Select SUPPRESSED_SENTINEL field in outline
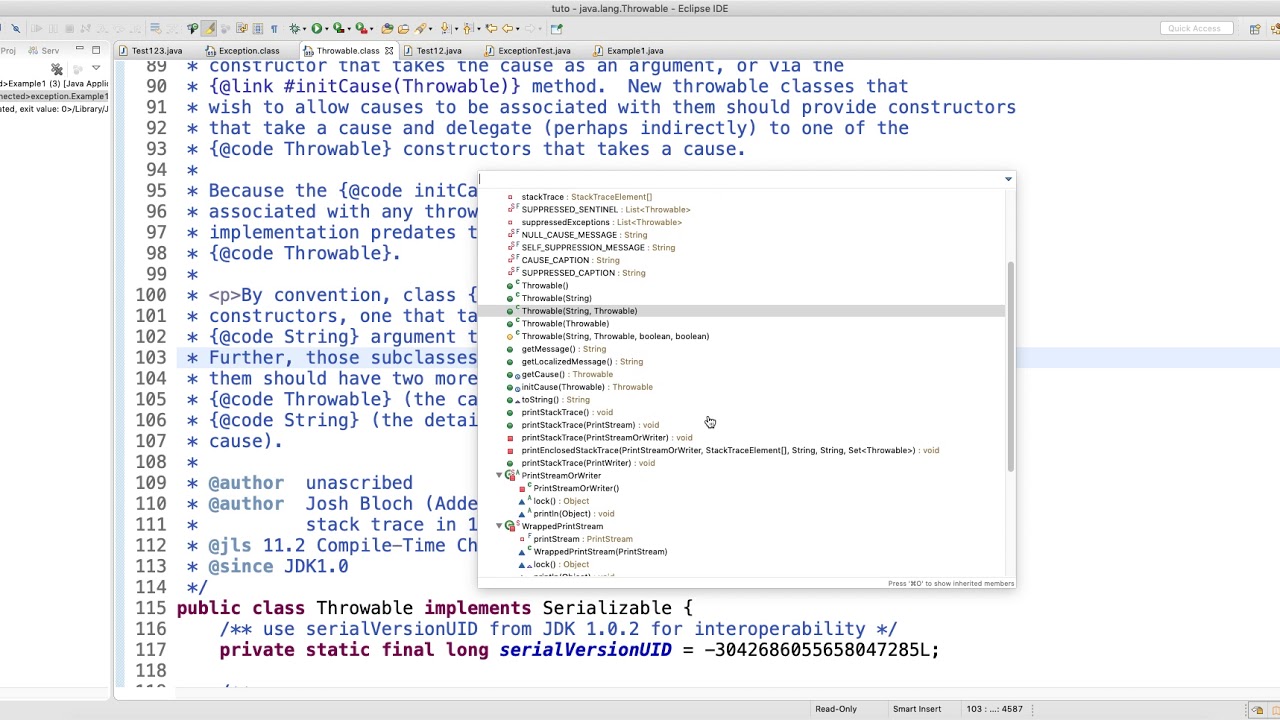1280x720 pixels. click(605, 210)
